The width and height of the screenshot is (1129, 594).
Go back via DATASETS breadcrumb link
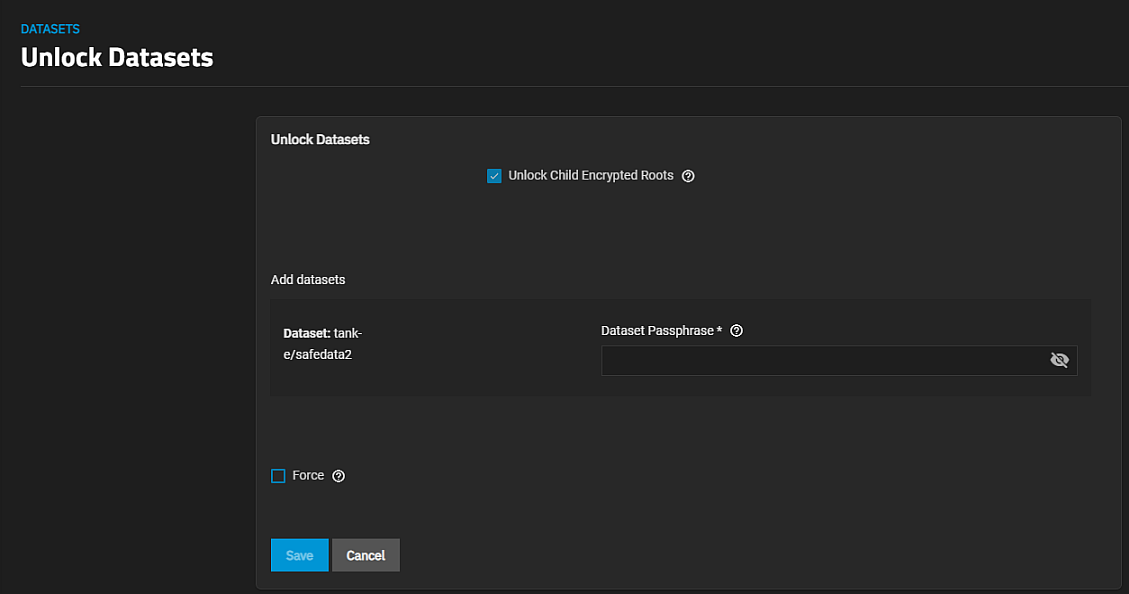click(50, 29)
